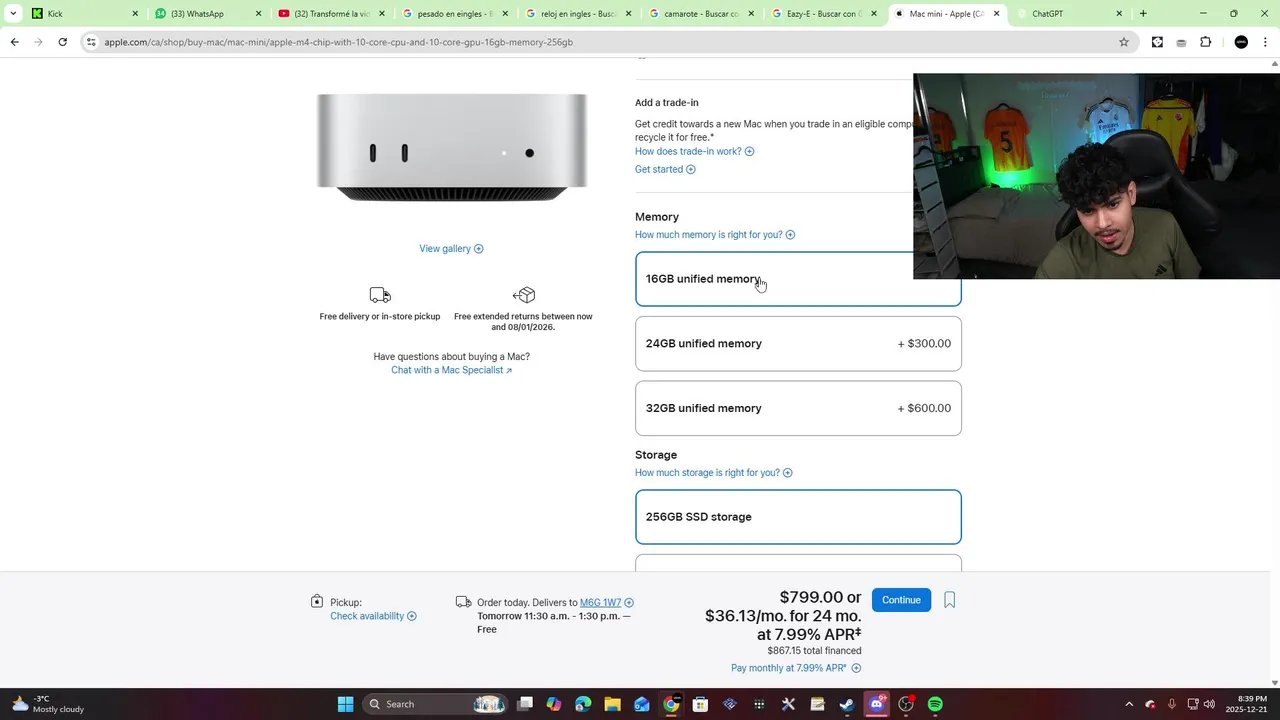Click the Mac mini product image
This screenshot has height=720, width=1280.
(452, 148)
